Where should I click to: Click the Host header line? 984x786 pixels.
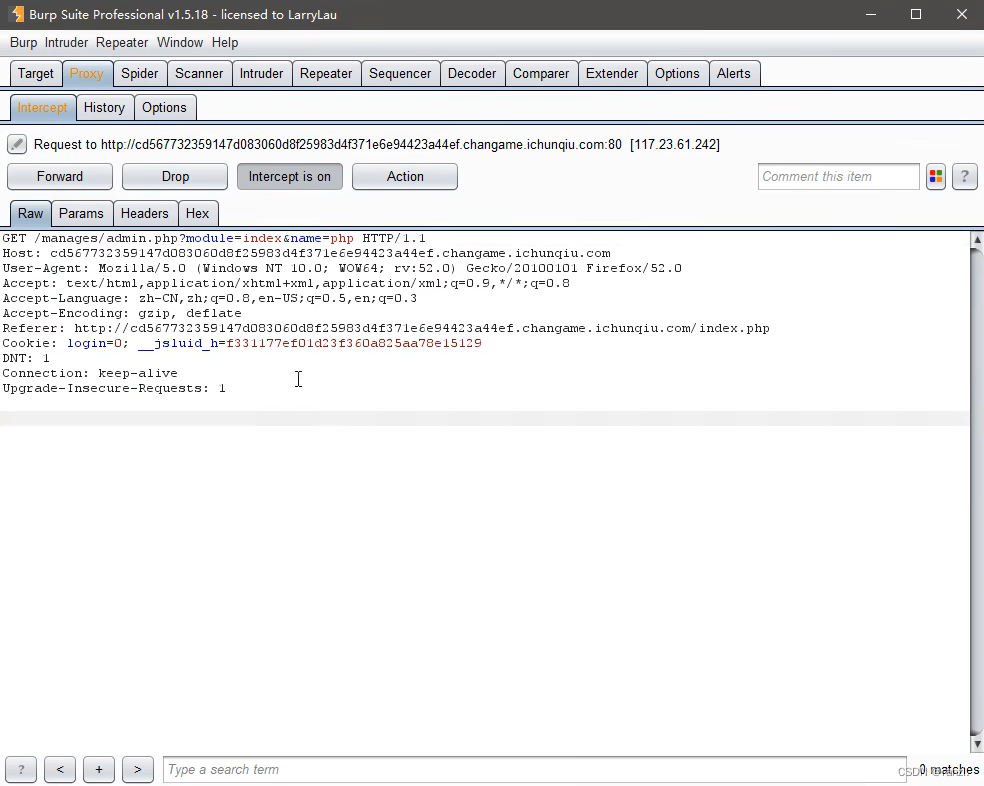[x=306, y=254]
